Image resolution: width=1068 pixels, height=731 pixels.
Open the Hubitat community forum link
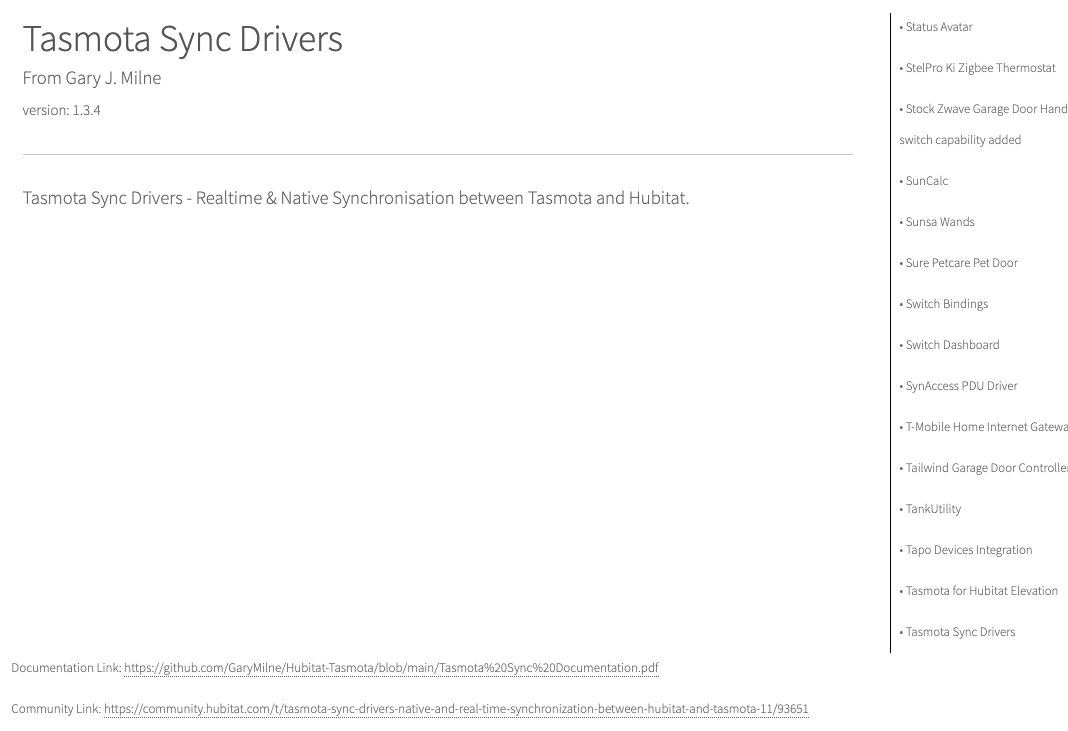(456, 709)
